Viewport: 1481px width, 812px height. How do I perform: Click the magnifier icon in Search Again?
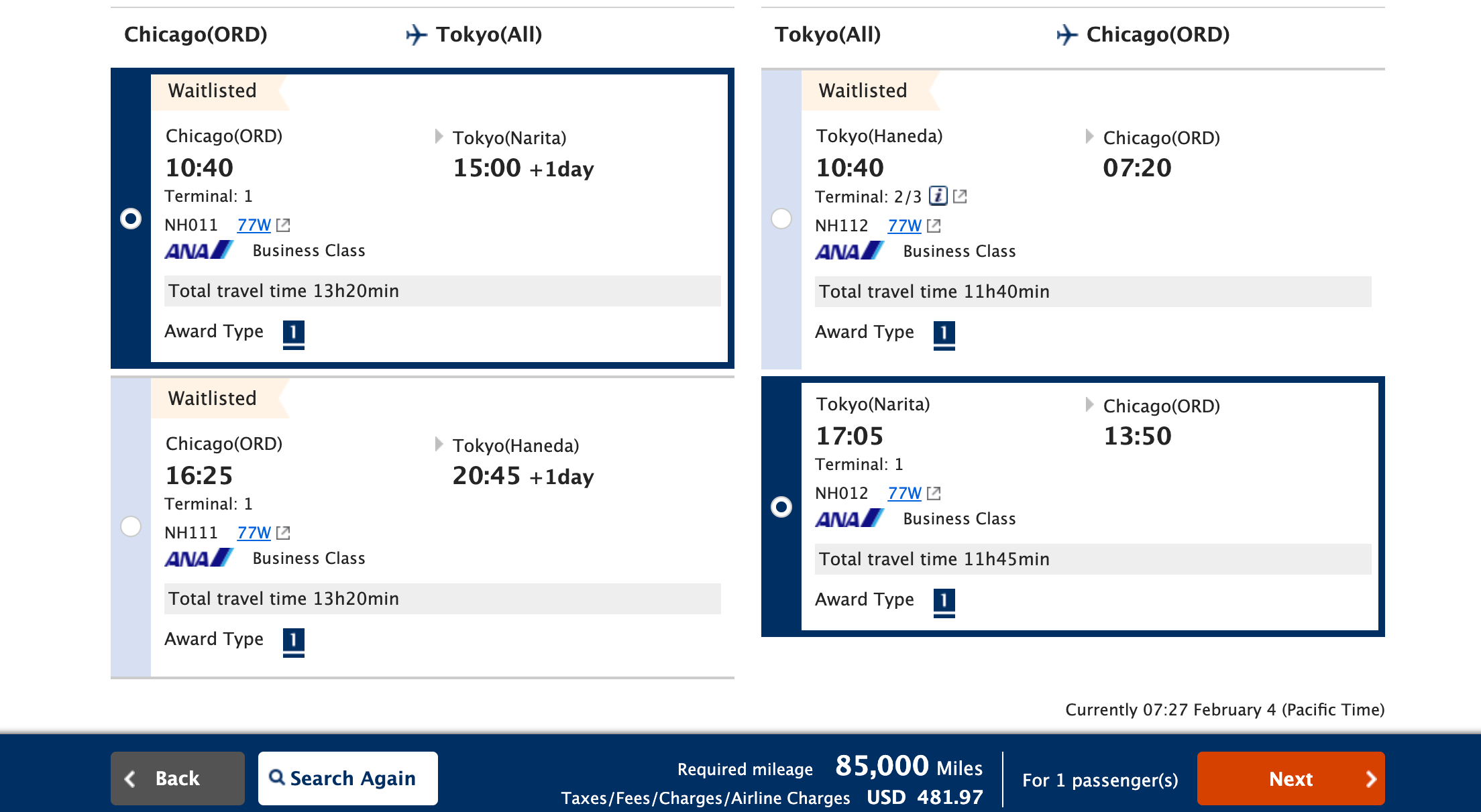click(278, 778)
